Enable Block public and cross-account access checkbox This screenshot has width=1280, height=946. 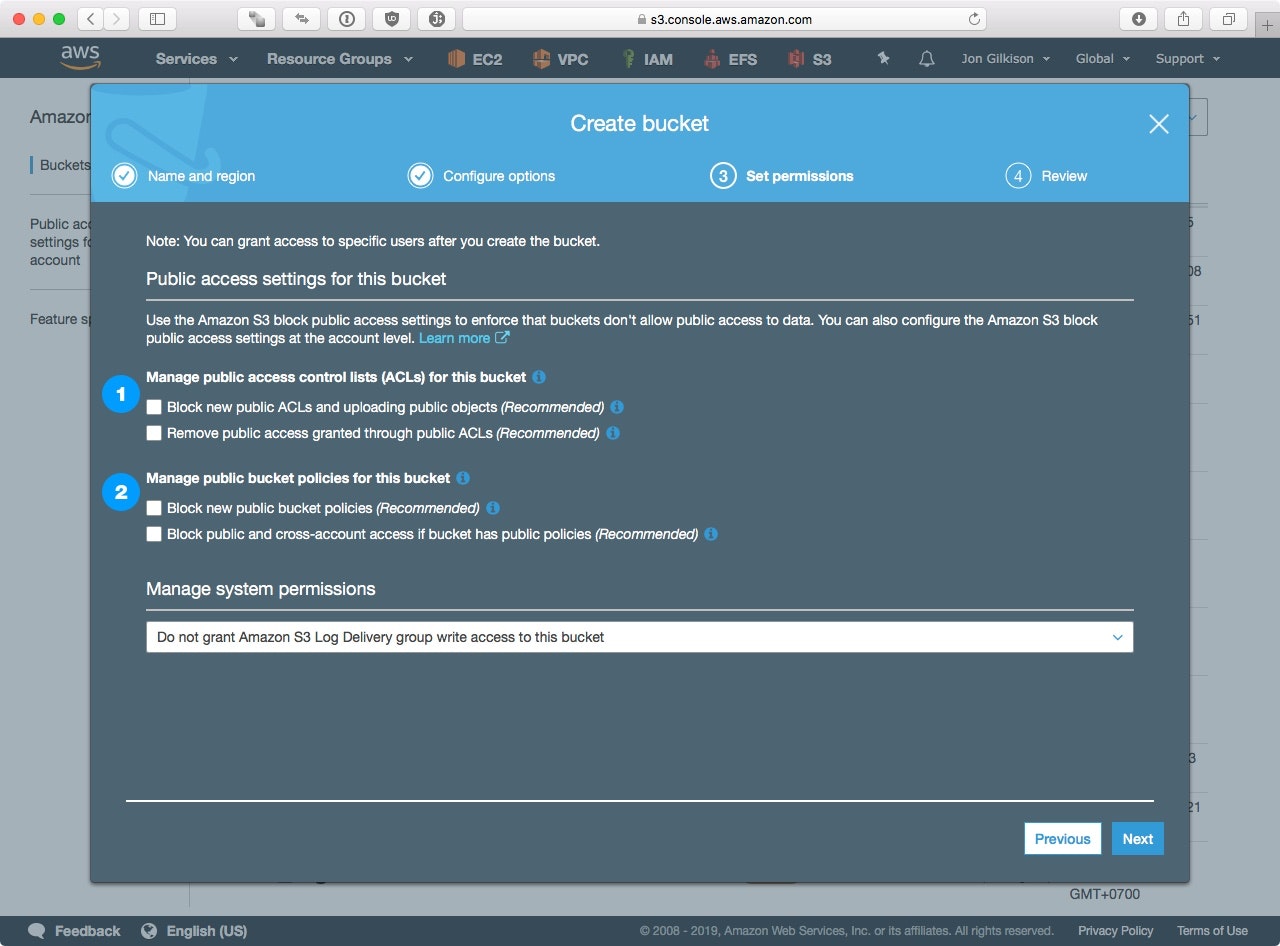(x=154, y=534)
